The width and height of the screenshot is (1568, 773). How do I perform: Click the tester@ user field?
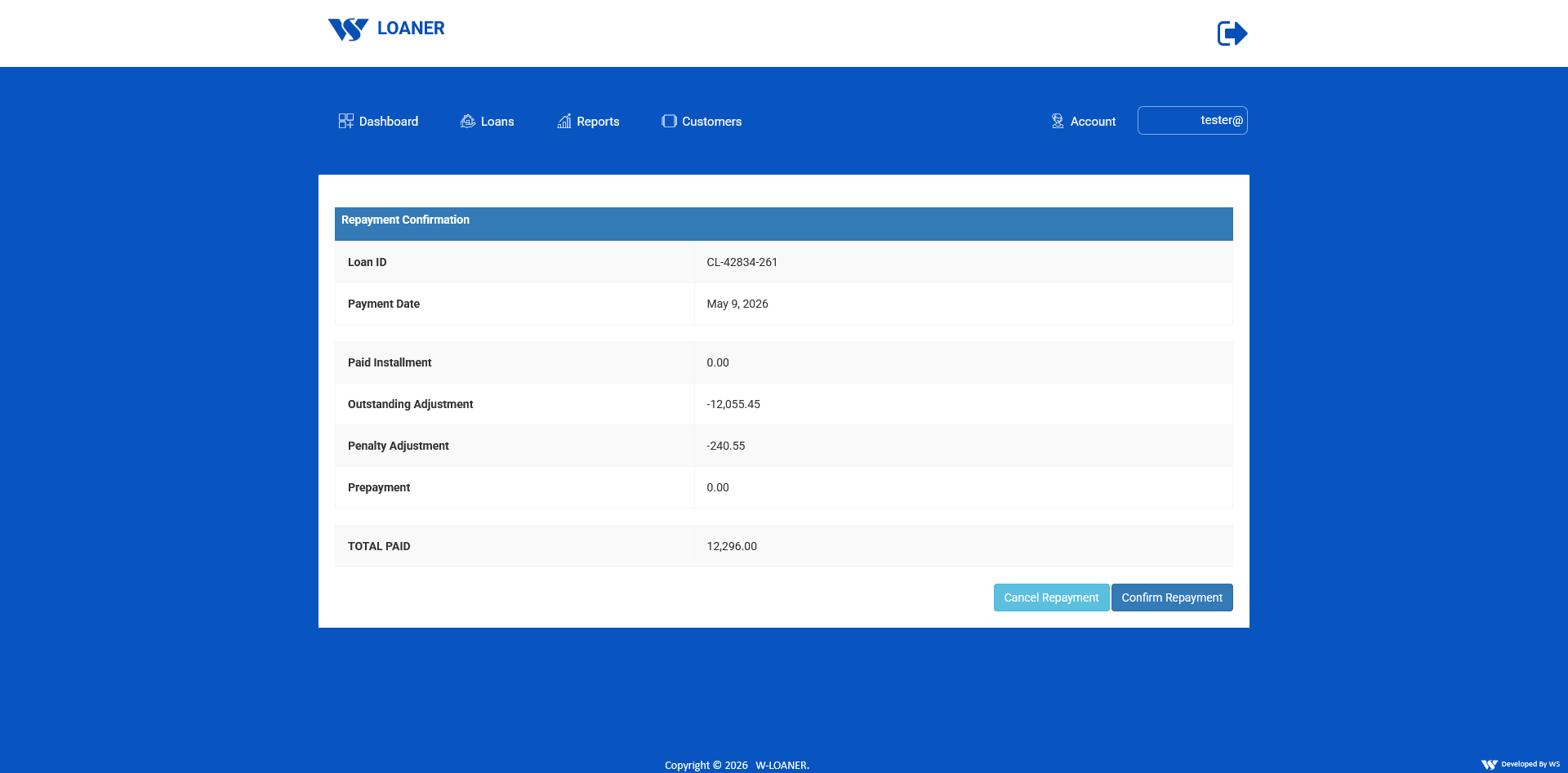click(x=1192, y=120)
